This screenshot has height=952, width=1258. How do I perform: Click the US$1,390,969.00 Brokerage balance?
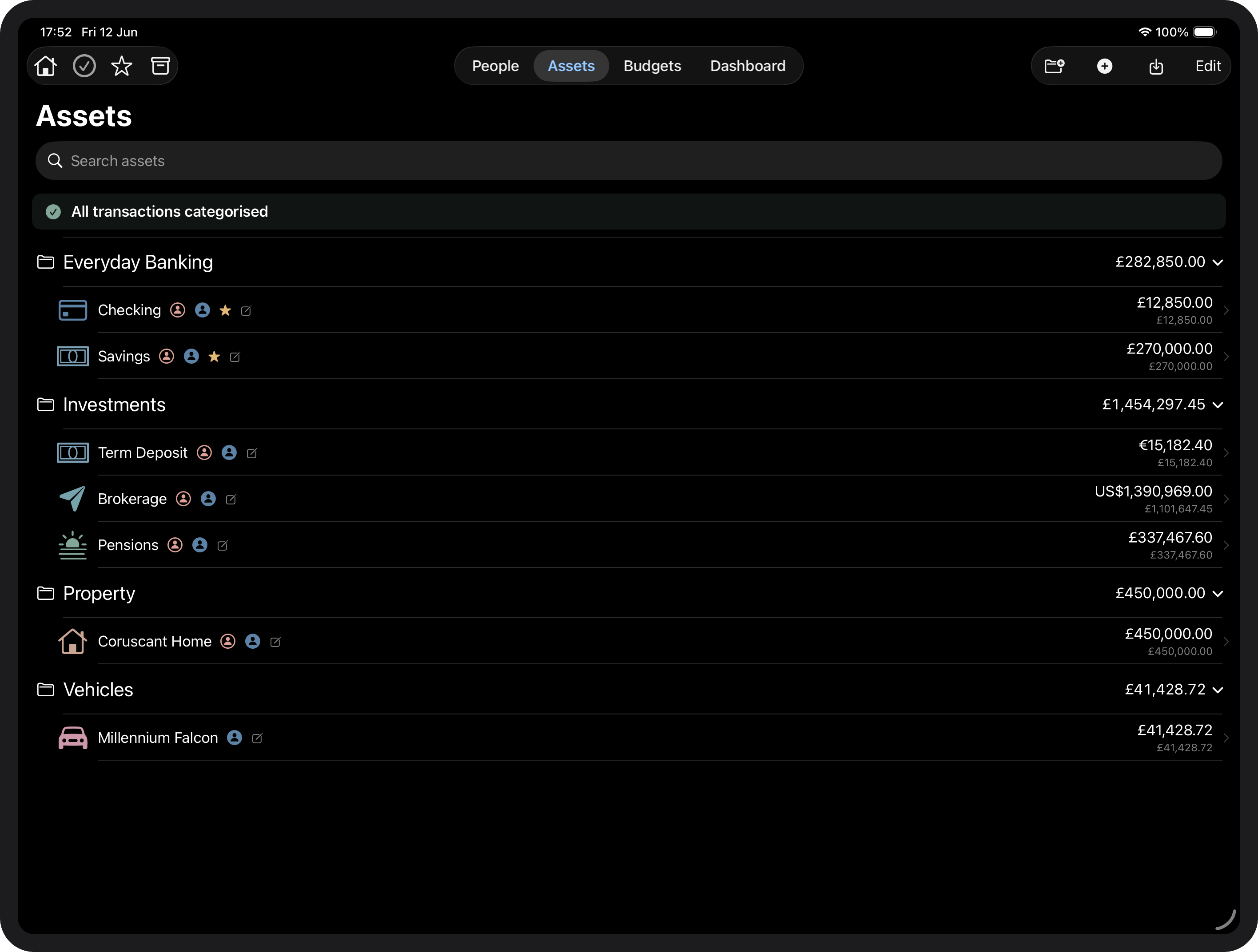1153,492
